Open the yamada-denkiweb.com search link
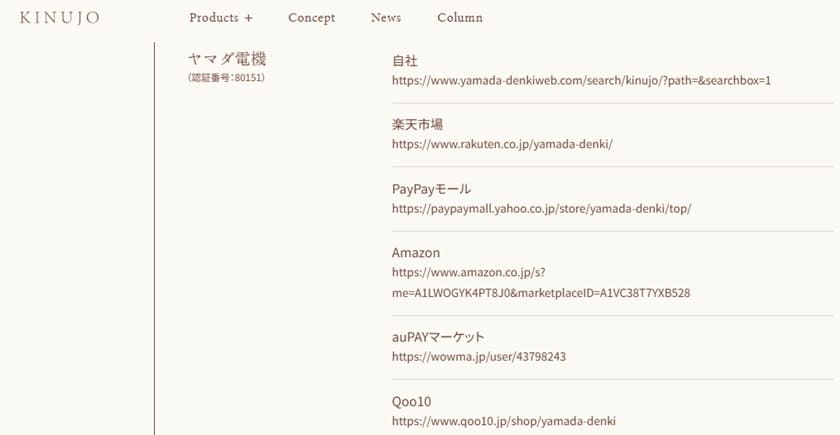 pyautogui.click(x=581, y=81)
